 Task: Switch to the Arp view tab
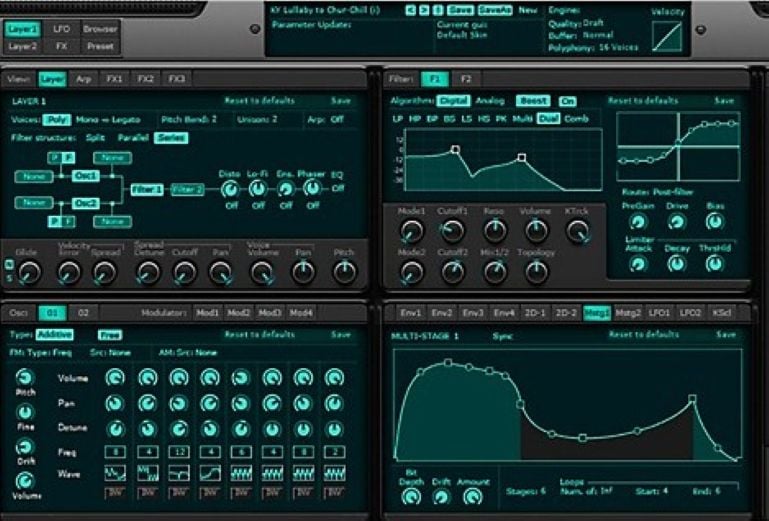point(83,79)
